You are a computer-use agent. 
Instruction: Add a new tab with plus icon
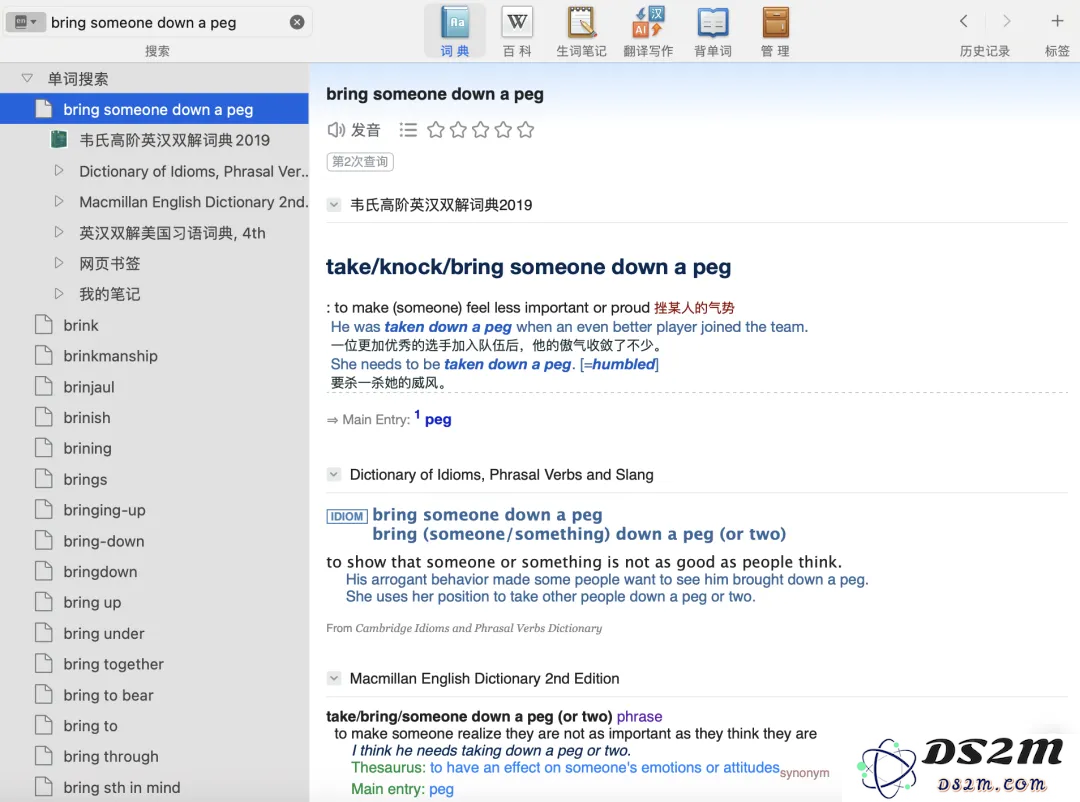[1057, 21]
